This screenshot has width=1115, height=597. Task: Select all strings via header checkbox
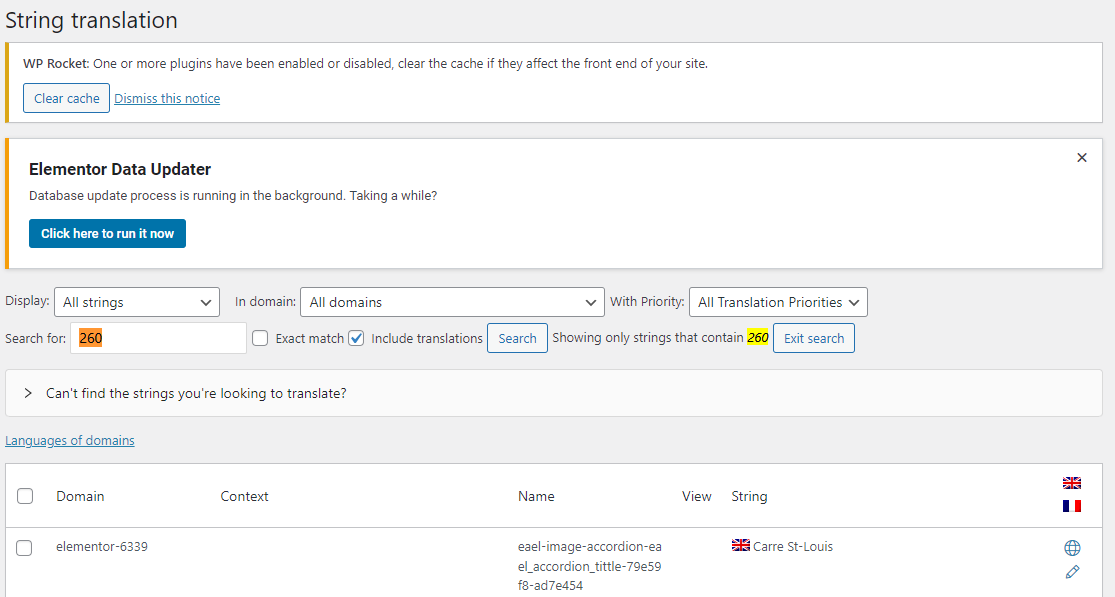(25, 496)
